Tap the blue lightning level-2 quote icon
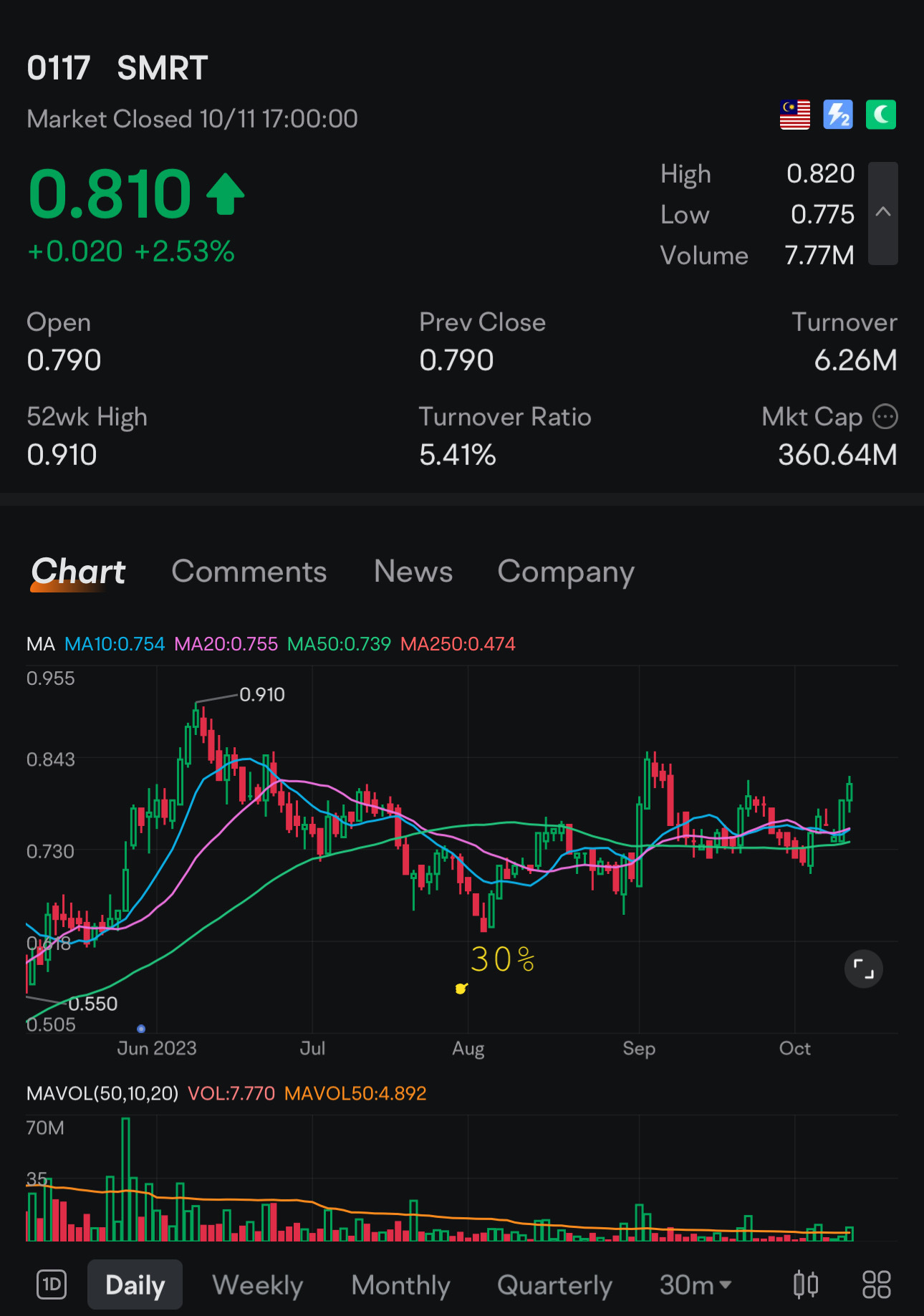The height and width of the screenshot is (1316, 924). click(838, 115)
